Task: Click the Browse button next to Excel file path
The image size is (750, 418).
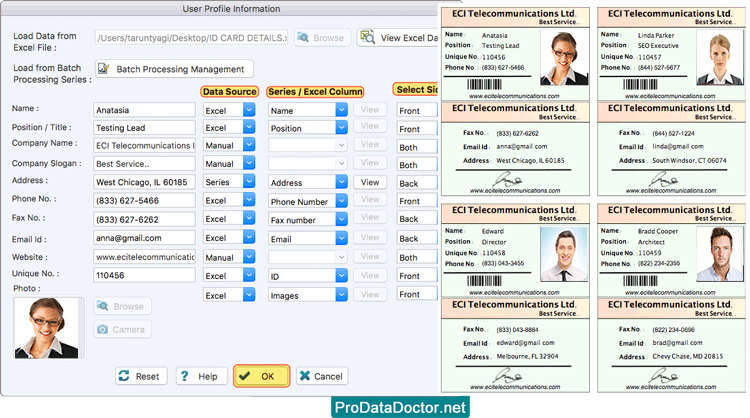Action: [322, 38]
